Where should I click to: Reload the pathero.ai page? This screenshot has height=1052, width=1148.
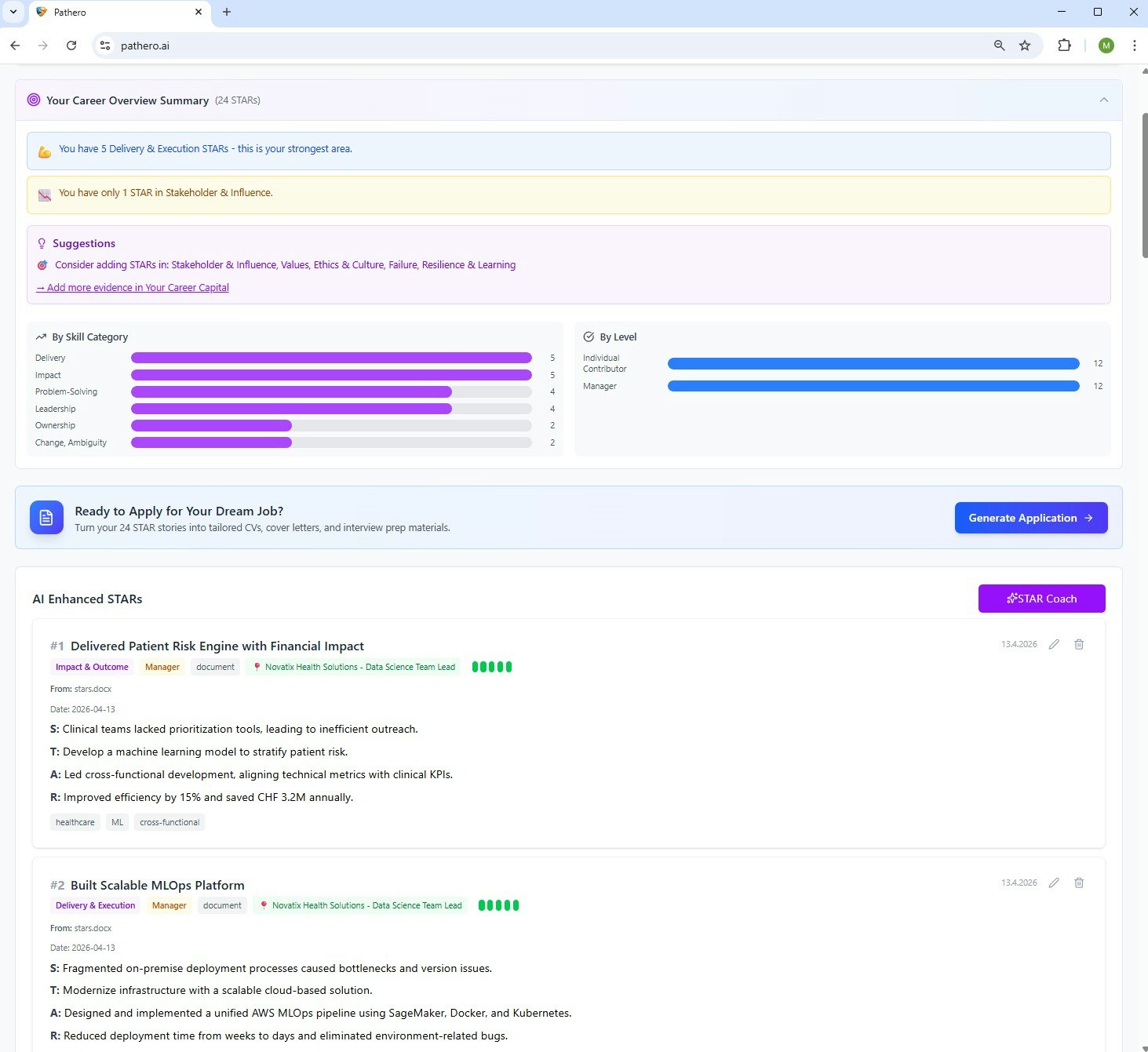[x=71, y=46]
